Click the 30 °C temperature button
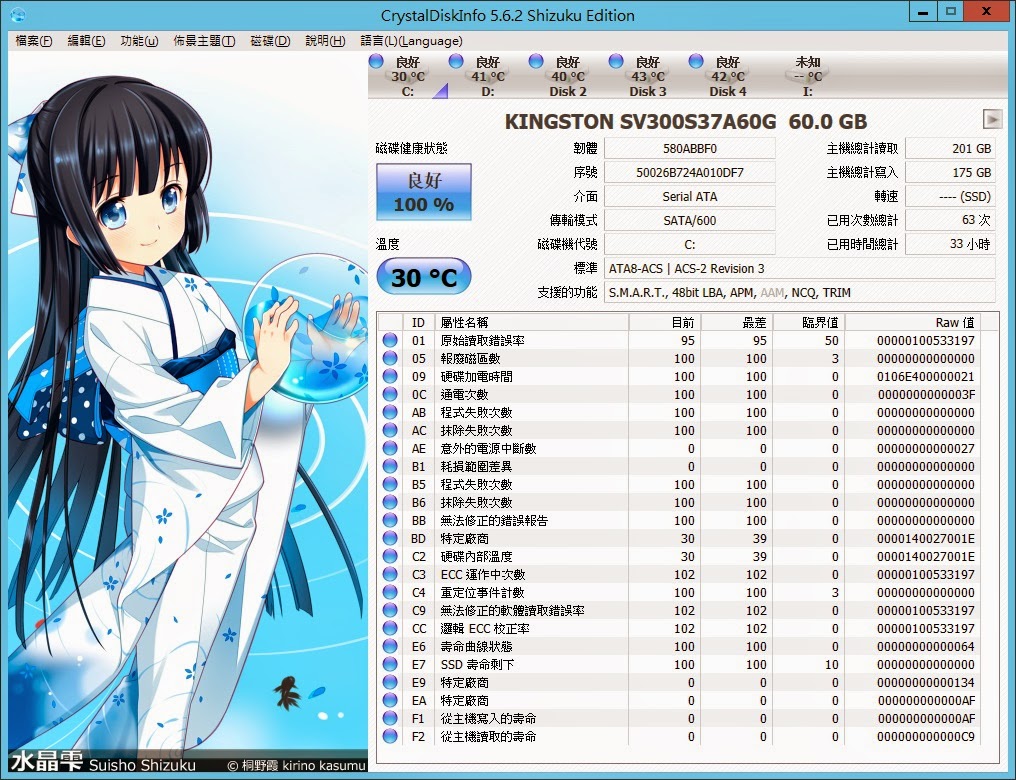 coord(424,277)
